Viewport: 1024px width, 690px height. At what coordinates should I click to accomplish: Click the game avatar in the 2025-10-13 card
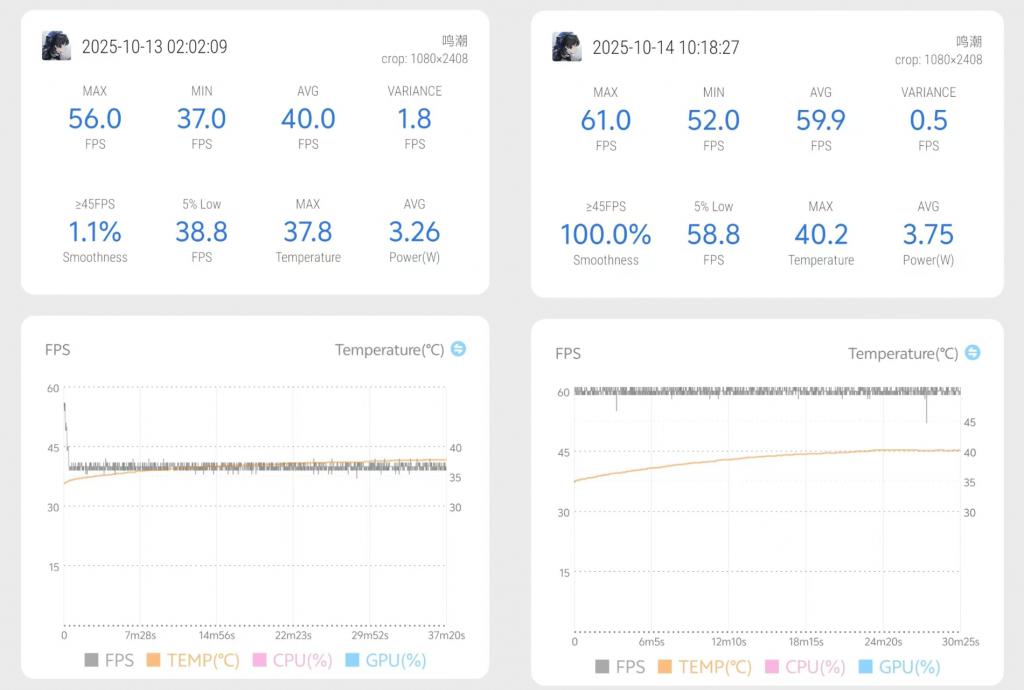coord(56,46)
